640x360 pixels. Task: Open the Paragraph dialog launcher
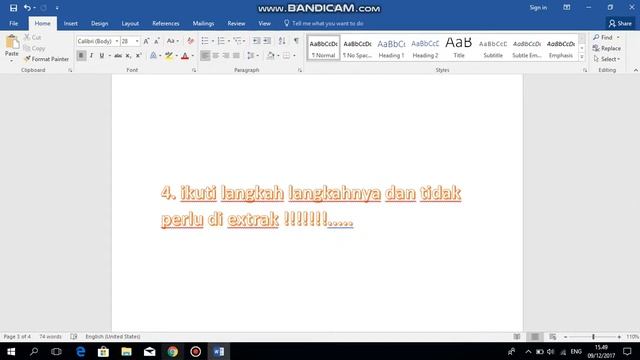(x=300, y=70)
